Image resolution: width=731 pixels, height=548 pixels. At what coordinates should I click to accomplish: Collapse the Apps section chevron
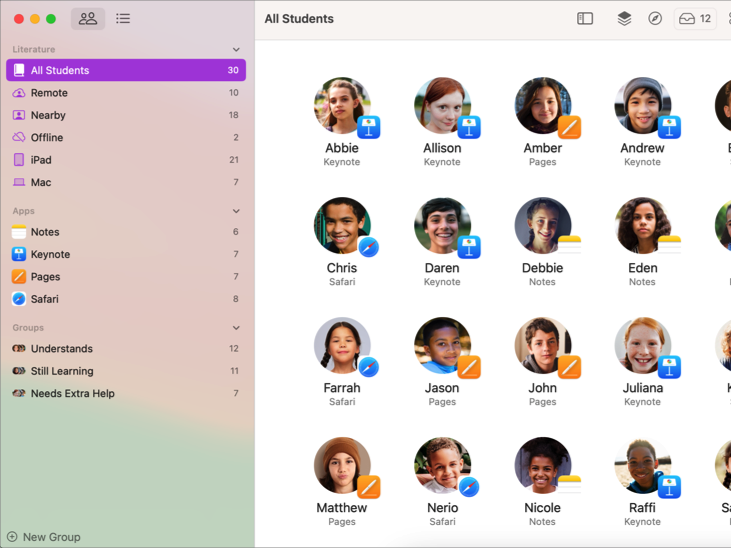(236, 211)
